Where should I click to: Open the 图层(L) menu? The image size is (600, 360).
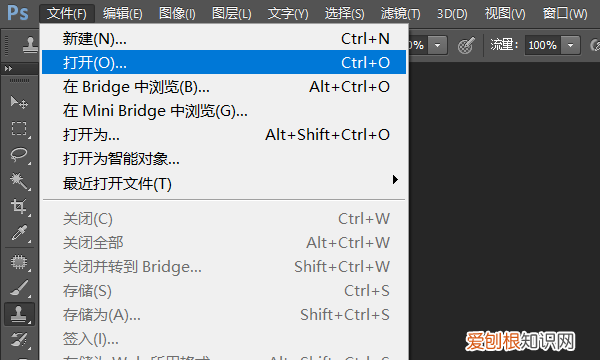click(x=232, y=14)
